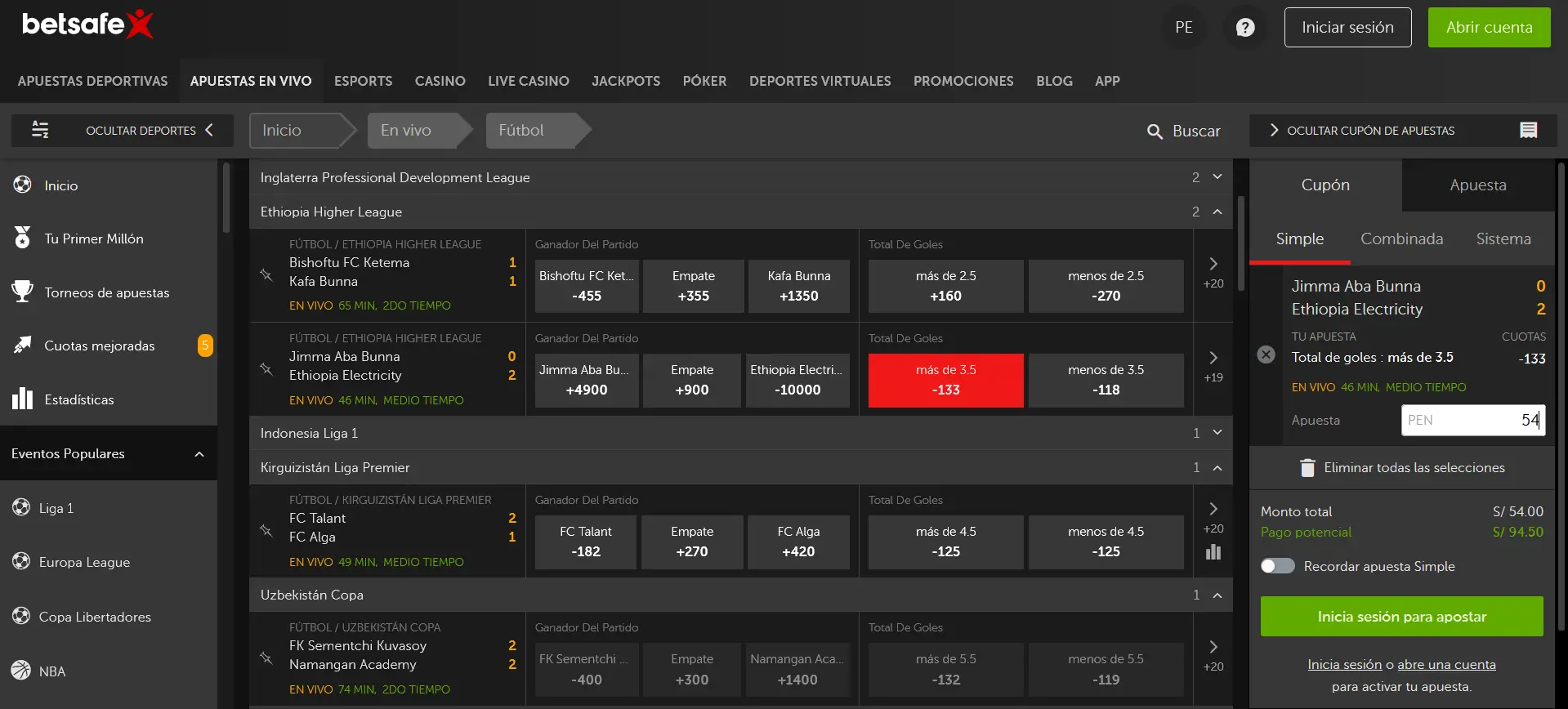Go to En vivo breadcrumb
The image size is (1568, 709).
(420, 130)
